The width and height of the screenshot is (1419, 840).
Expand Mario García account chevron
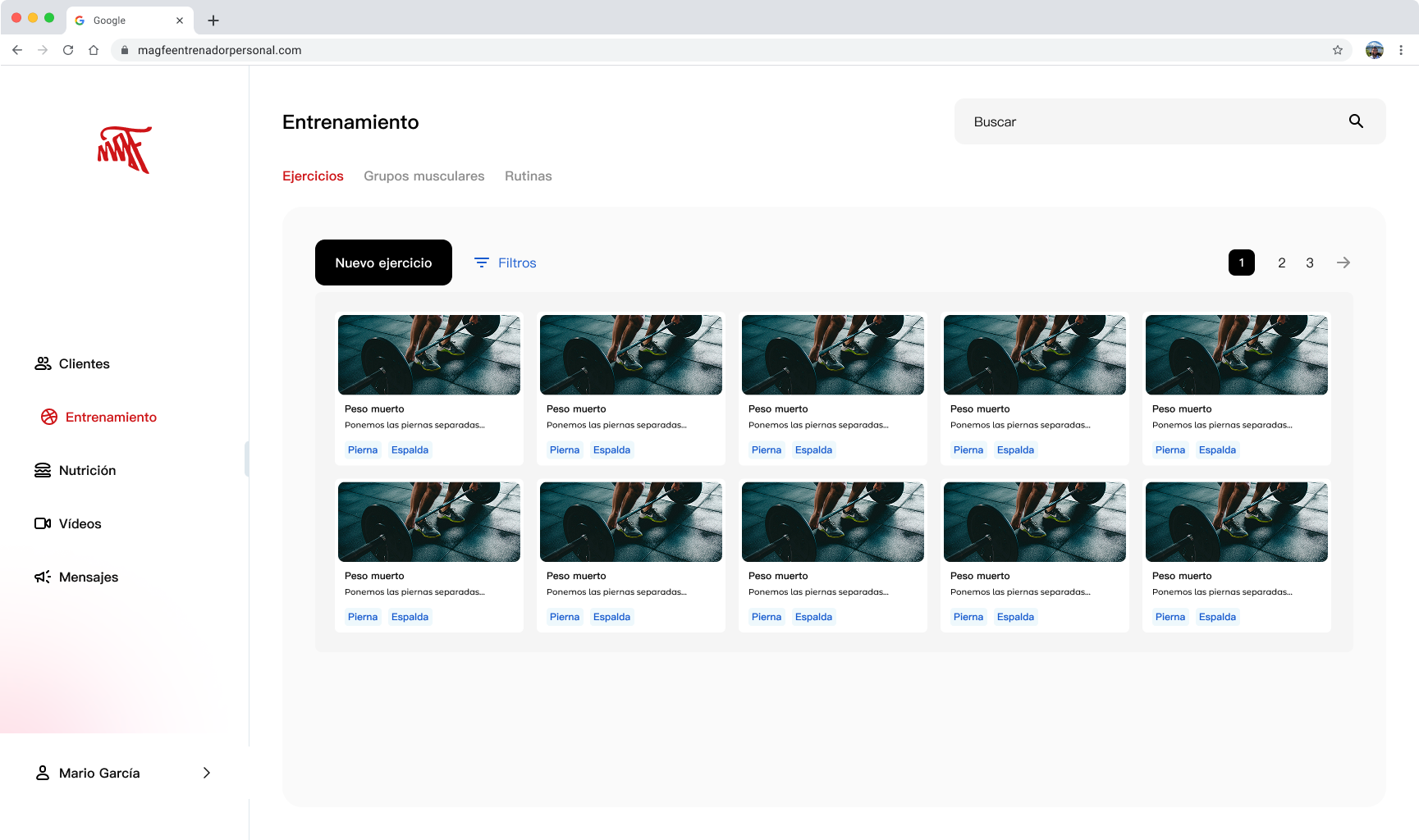[207, 773]
